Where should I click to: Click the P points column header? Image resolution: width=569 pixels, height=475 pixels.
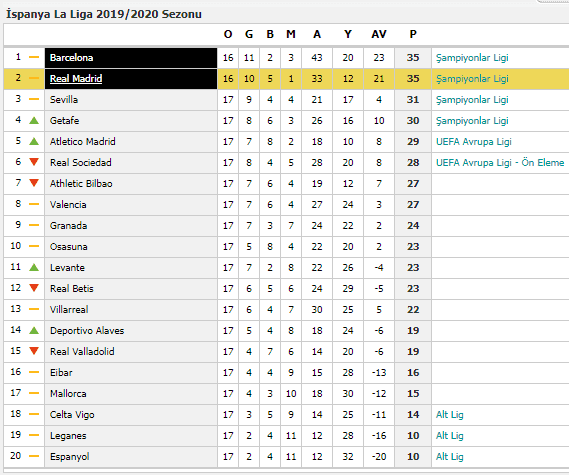(413, 34)
